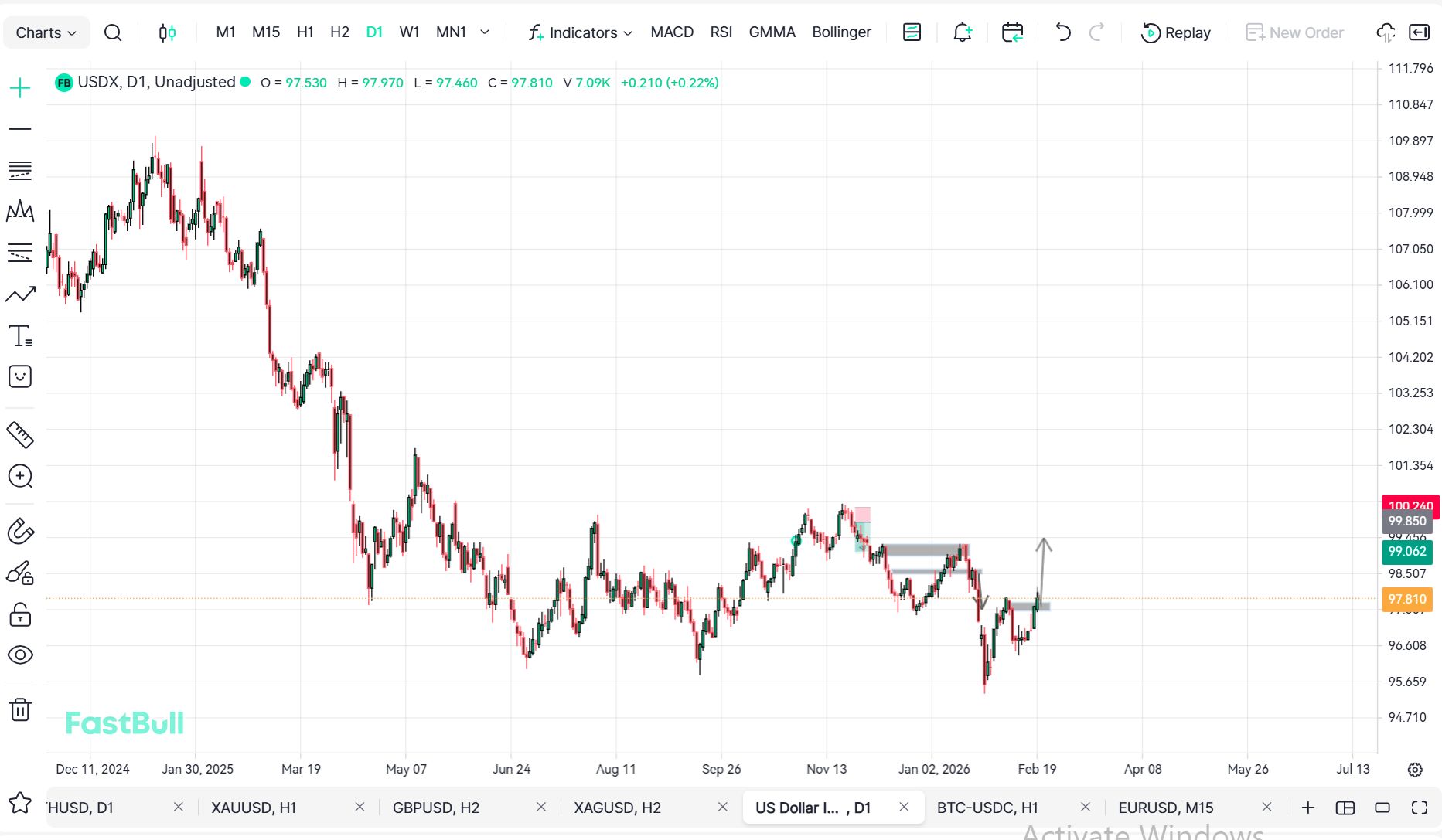Toggle magnet snap mode

pyautogui.click(x=20, y=532)
